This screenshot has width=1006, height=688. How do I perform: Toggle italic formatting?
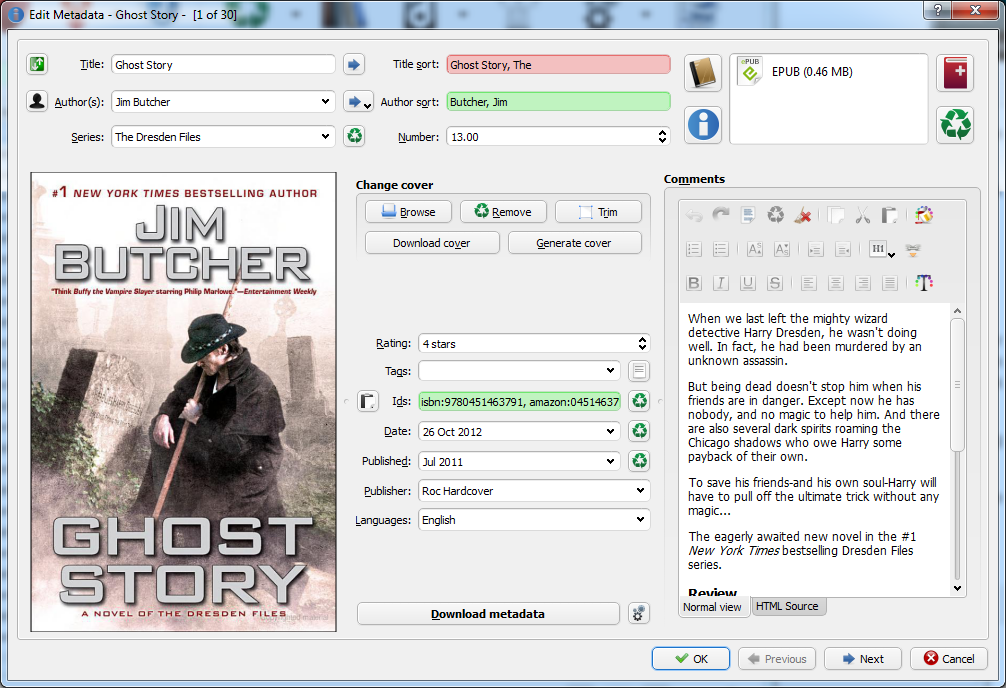point(720,283)
